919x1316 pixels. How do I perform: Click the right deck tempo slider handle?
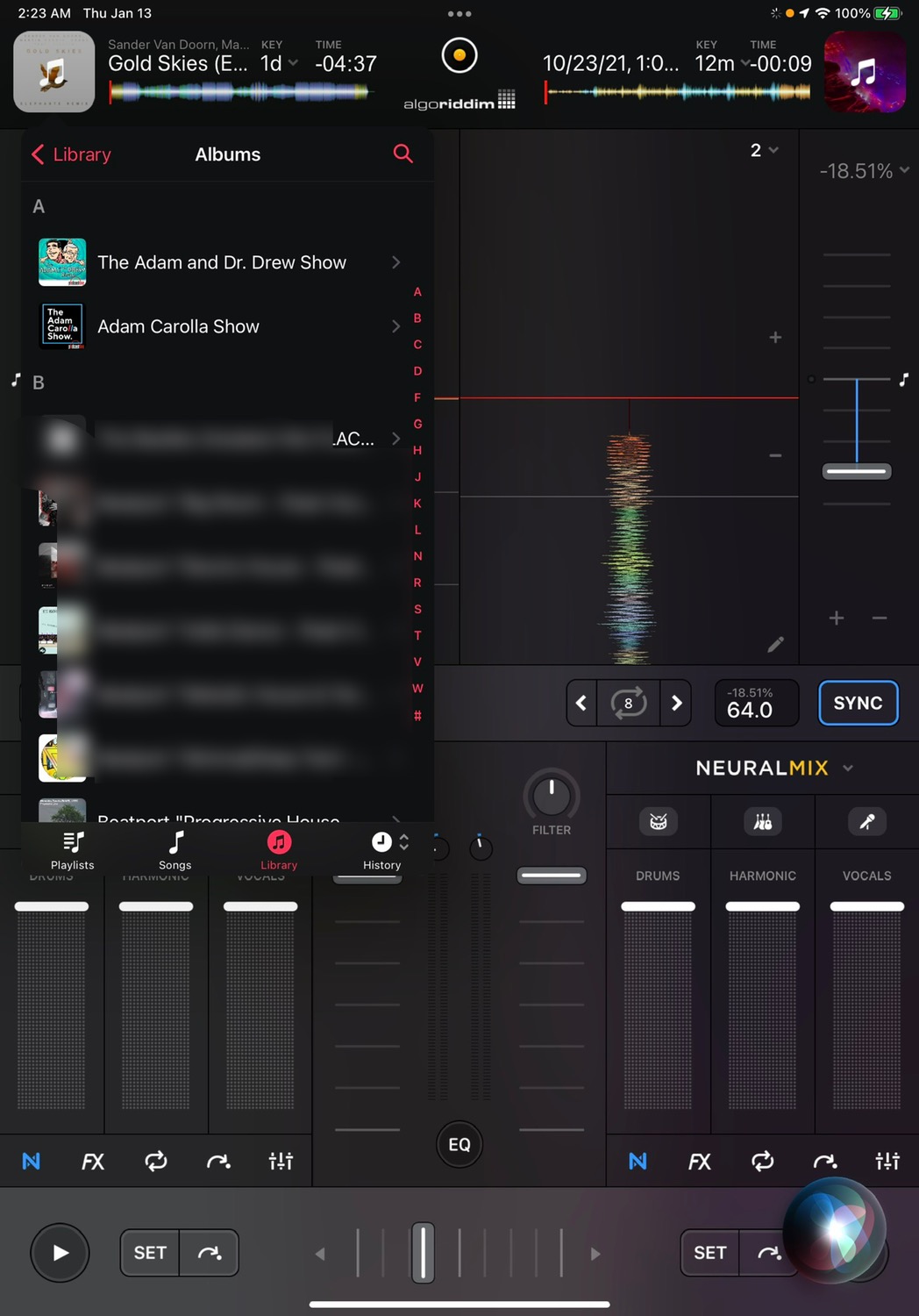coord(857,471)
